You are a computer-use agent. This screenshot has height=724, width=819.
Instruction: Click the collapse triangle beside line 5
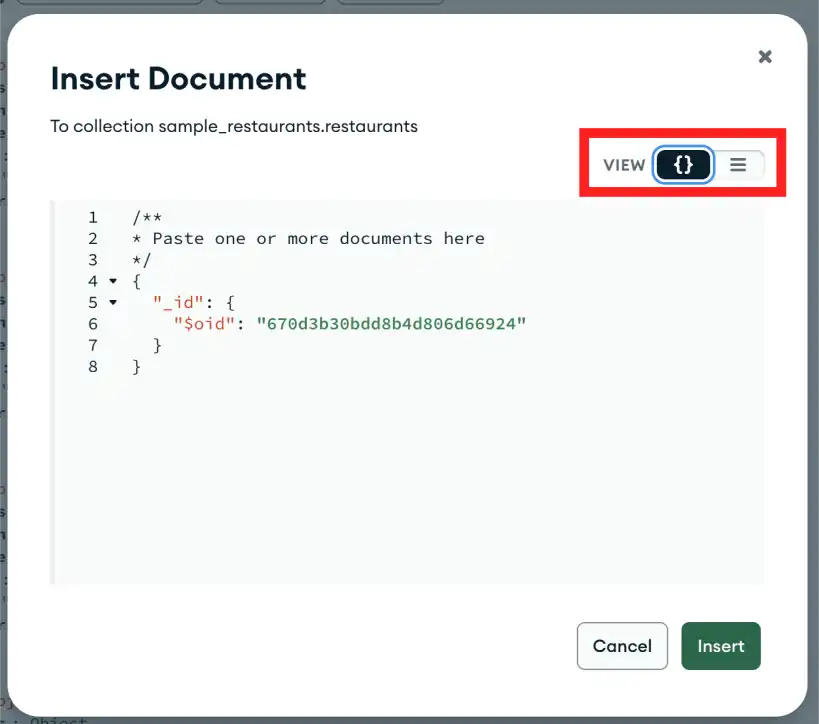coord(112,302)
